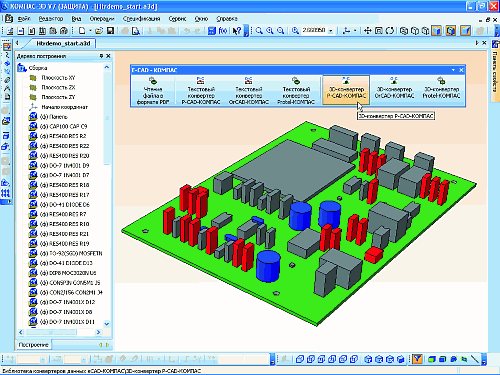
Task: Open the new document dropdown arrow
Action: coord(90,31)
